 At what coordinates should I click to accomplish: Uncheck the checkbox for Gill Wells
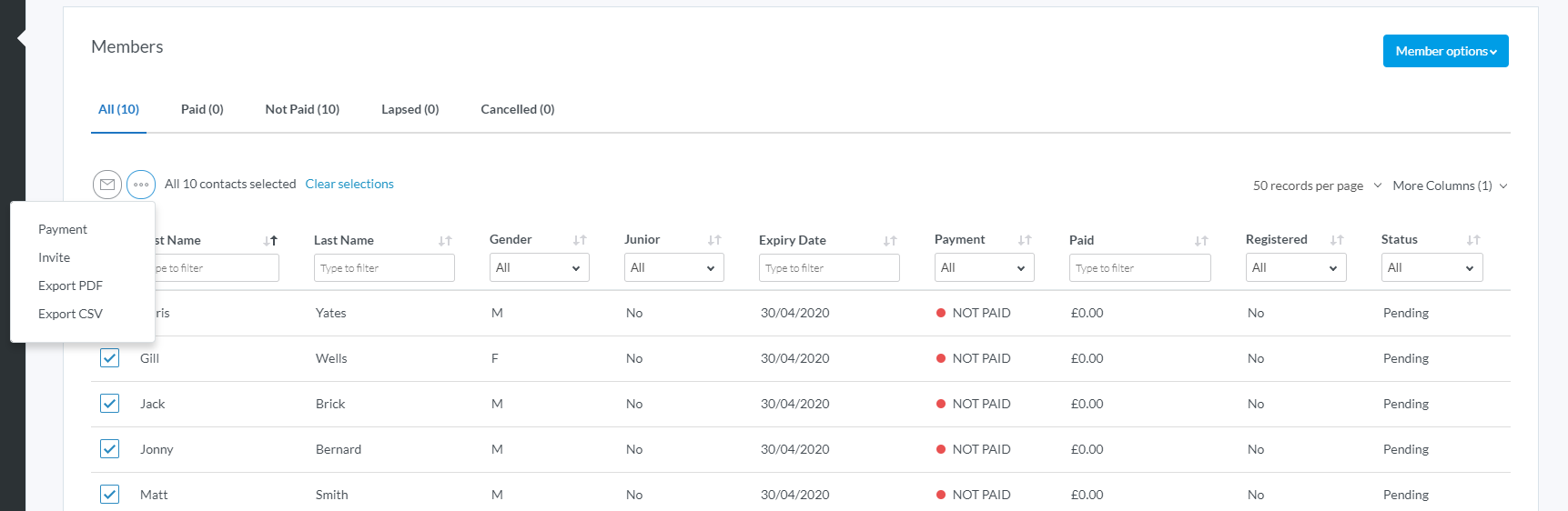point(109,358)
